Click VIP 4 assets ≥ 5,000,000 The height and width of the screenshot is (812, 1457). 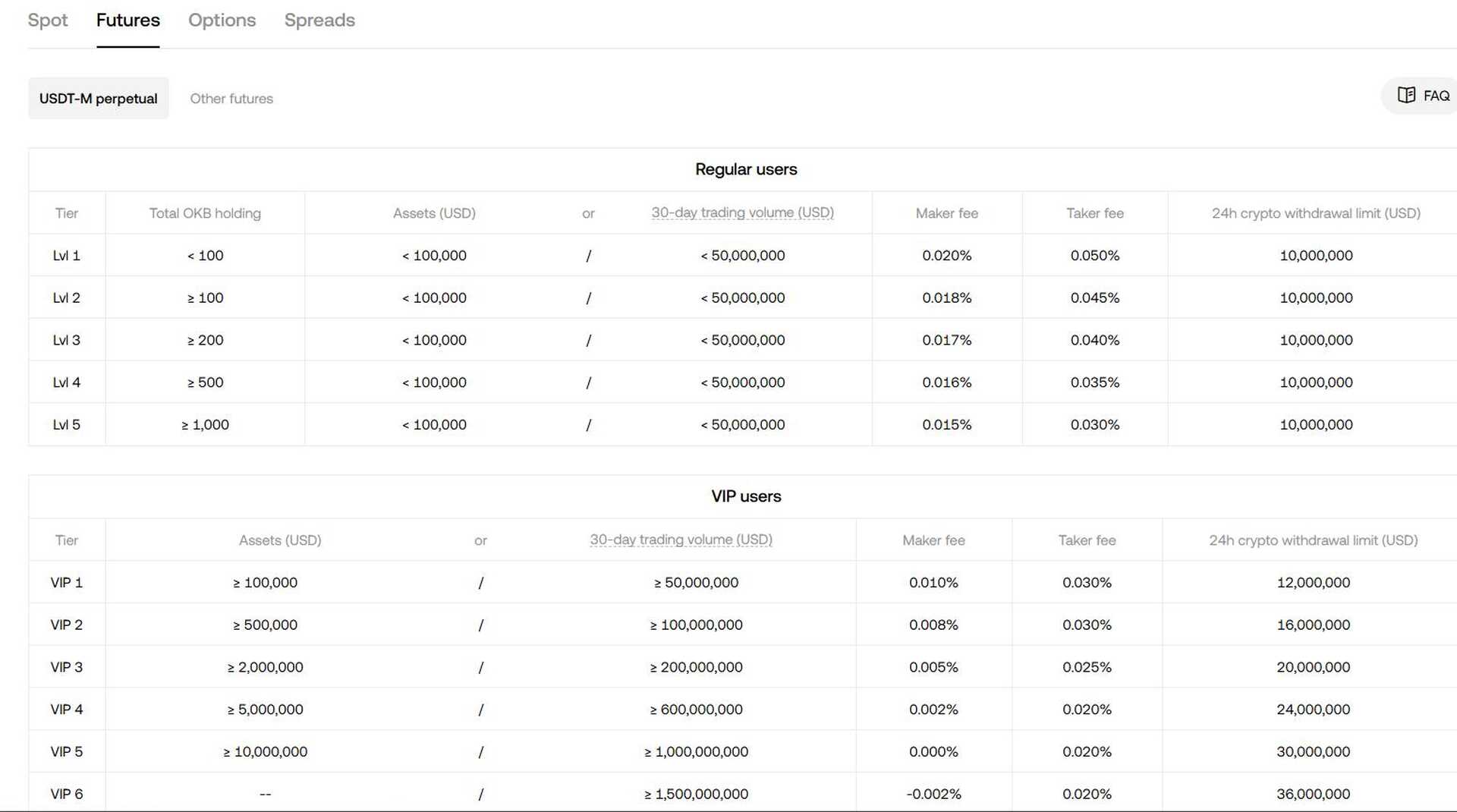tap(265, 710)
